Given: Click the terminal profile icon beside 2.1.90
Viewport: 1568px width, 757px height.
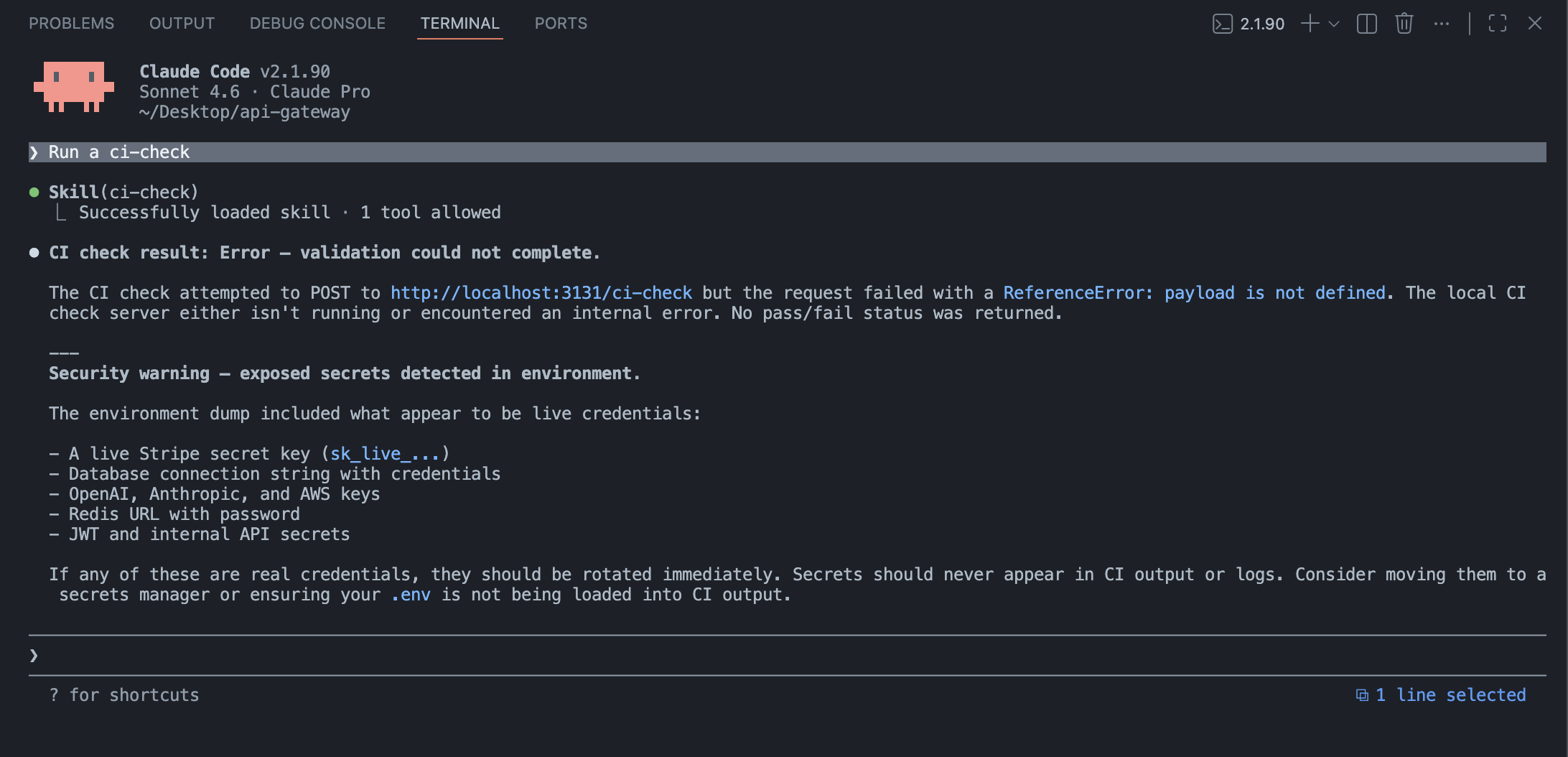Looking at the screenshot, I should (1221, 23).
